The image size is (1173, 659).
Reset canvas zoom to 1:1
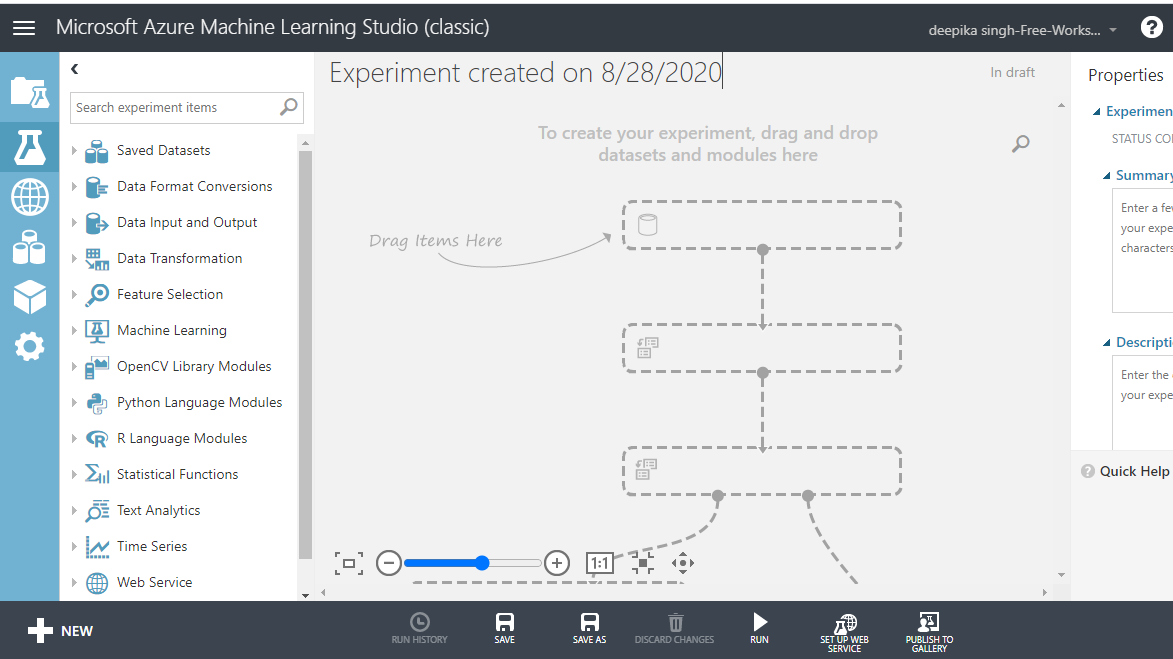click(x=599, y=563)
